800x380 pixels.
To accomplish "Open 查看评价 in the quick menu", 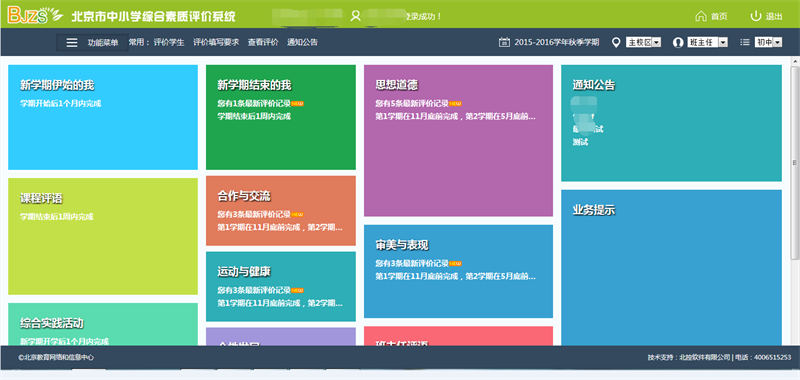I will (263, 42).
